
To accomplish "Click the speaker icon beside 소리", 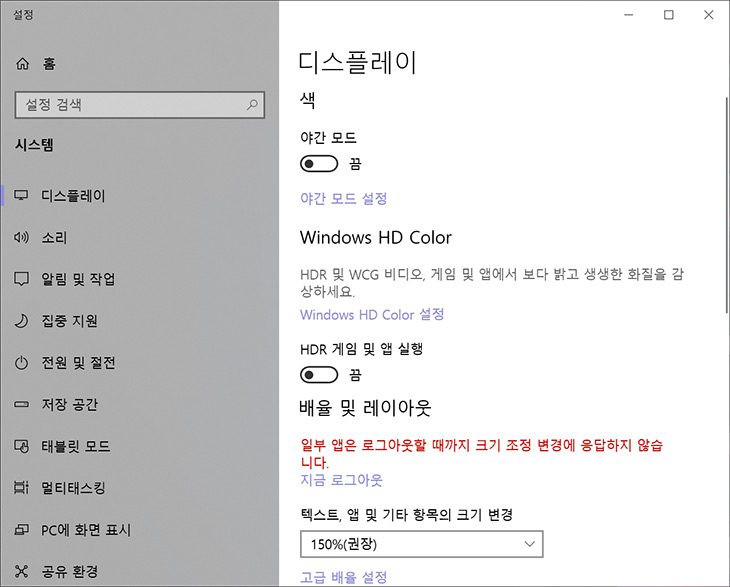I will tap(21, 237).
